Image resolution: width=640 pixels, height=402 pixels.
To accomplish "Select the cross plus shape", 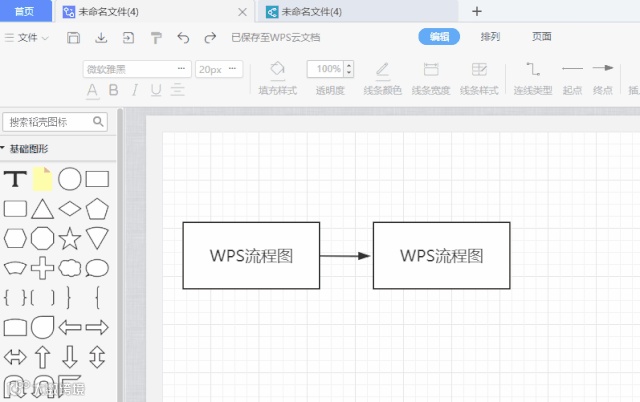I will point(42,268).
